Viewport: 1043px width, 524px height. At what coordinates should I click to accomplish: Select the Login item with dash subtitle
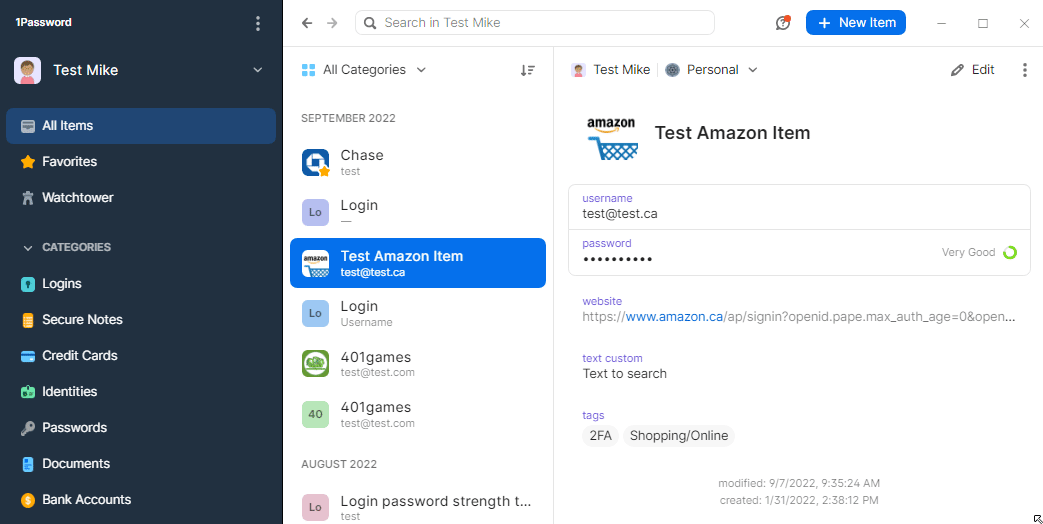point(418,213)
